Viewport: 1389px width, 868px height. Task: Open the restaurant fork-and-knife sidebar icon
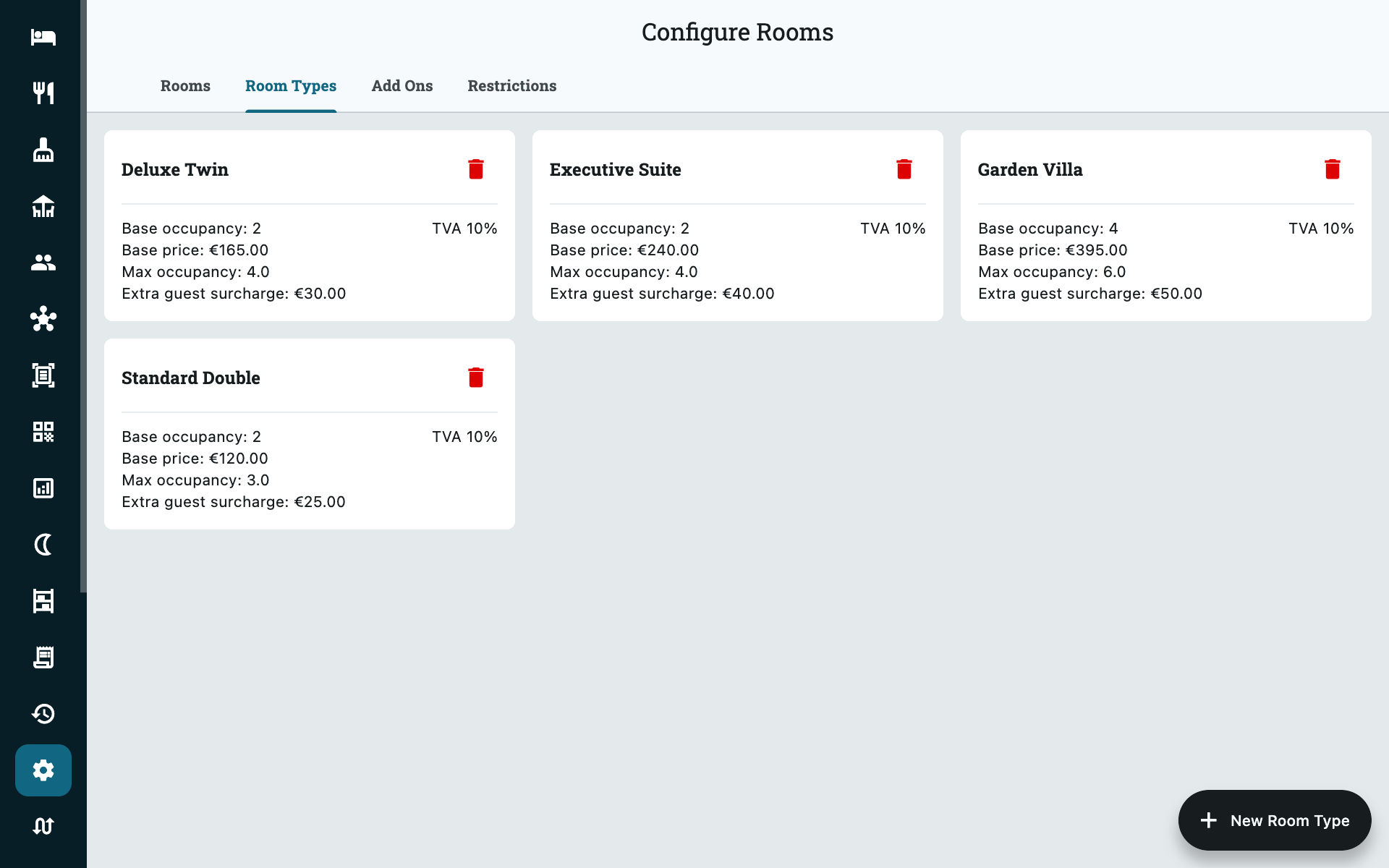(x=43, y=93)
